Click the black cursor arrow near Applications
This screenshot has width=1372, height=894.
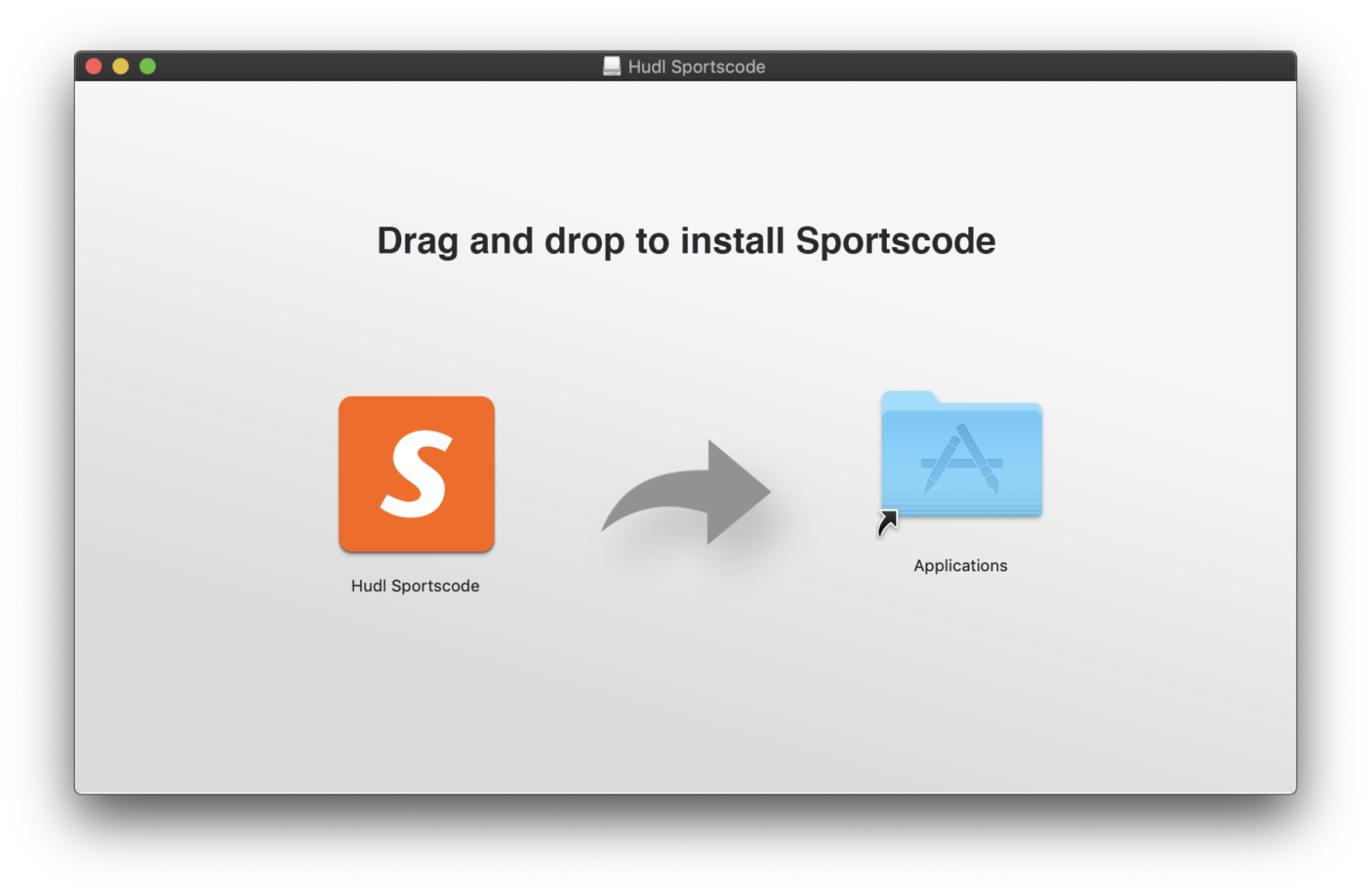[x=887, y=522]
